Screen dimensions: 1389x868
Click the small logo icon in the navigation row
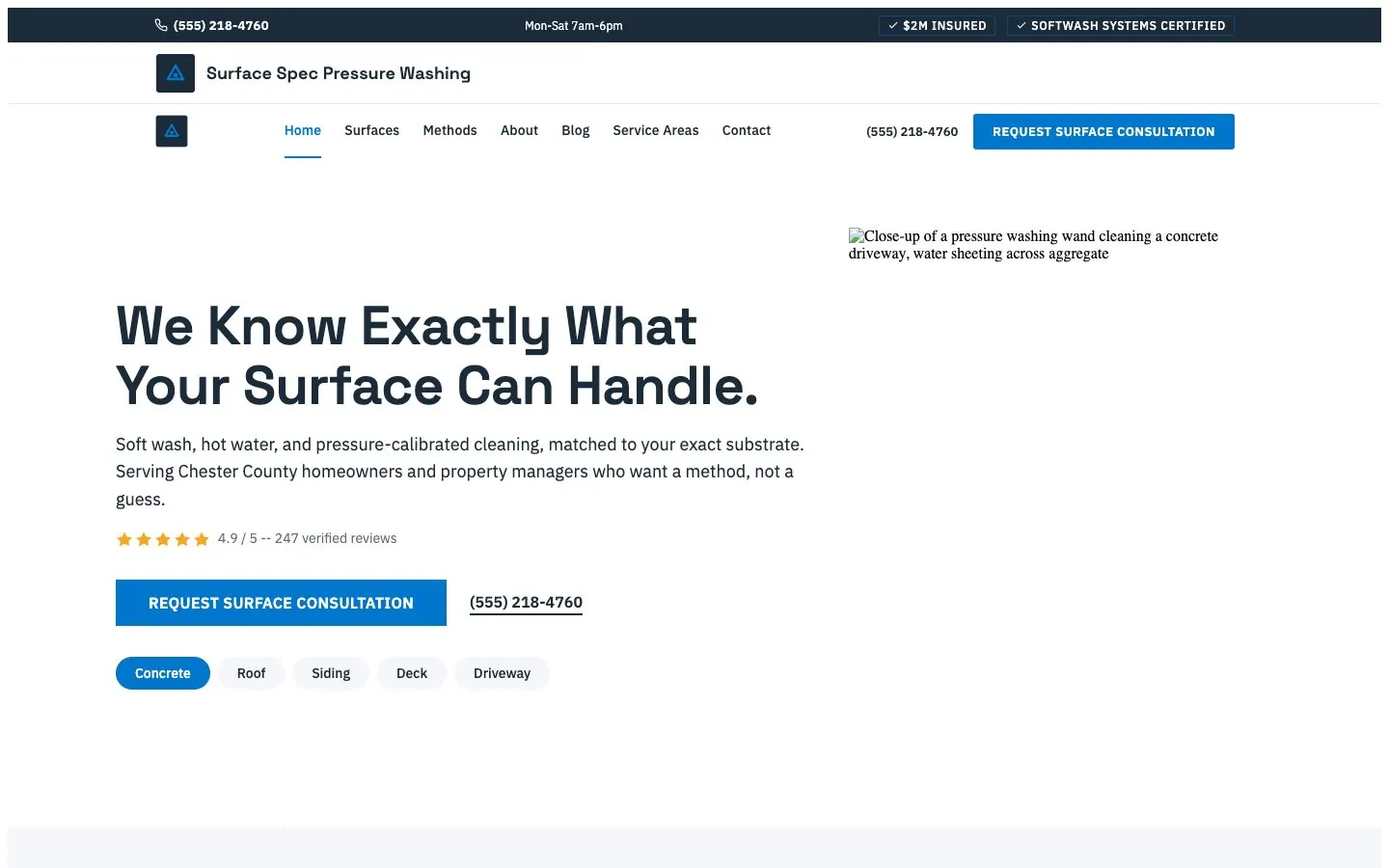(x=172, y=131)
